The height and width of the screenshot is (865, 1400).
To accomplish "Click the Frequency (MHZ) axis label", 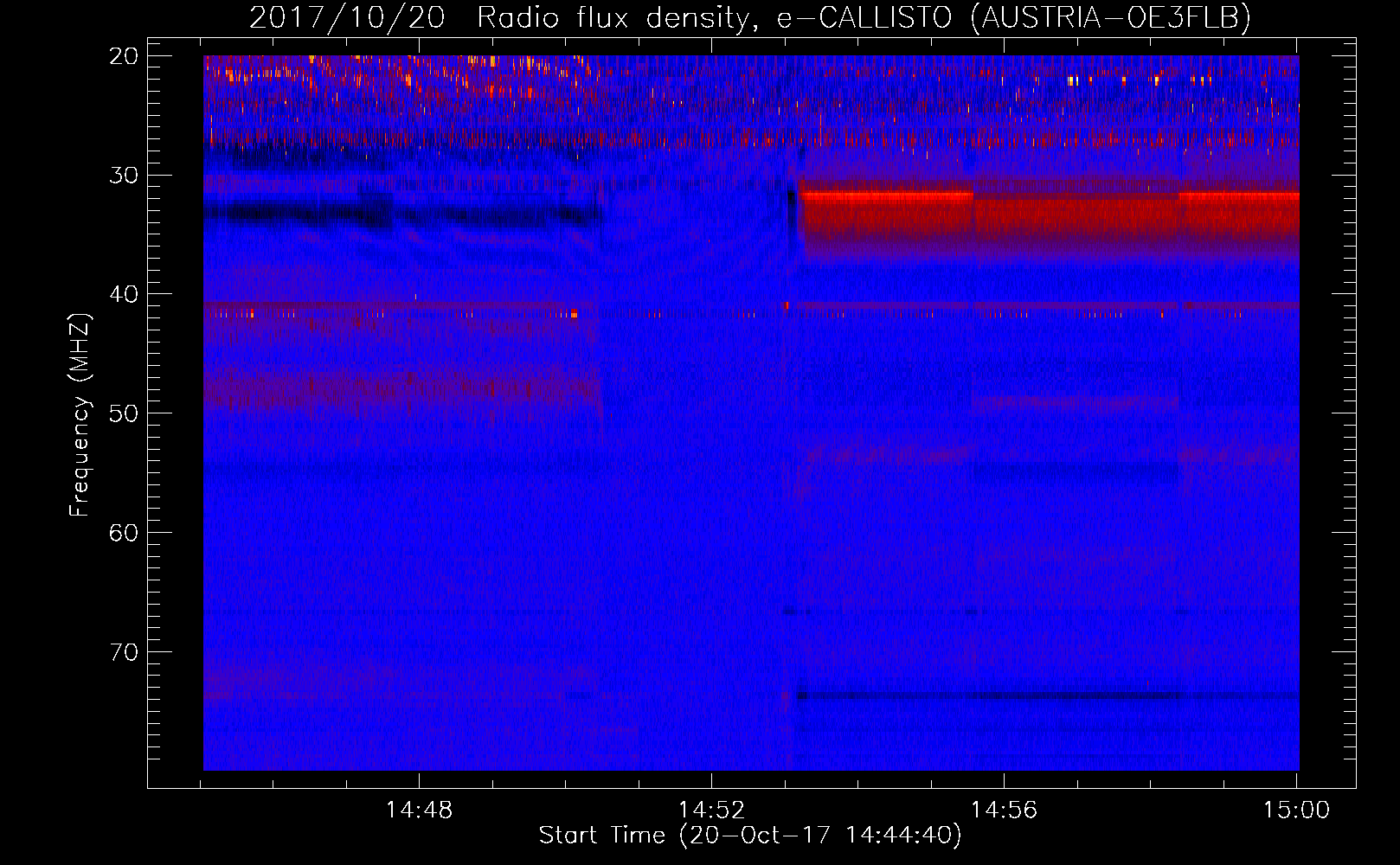I will tap(80, 415).
